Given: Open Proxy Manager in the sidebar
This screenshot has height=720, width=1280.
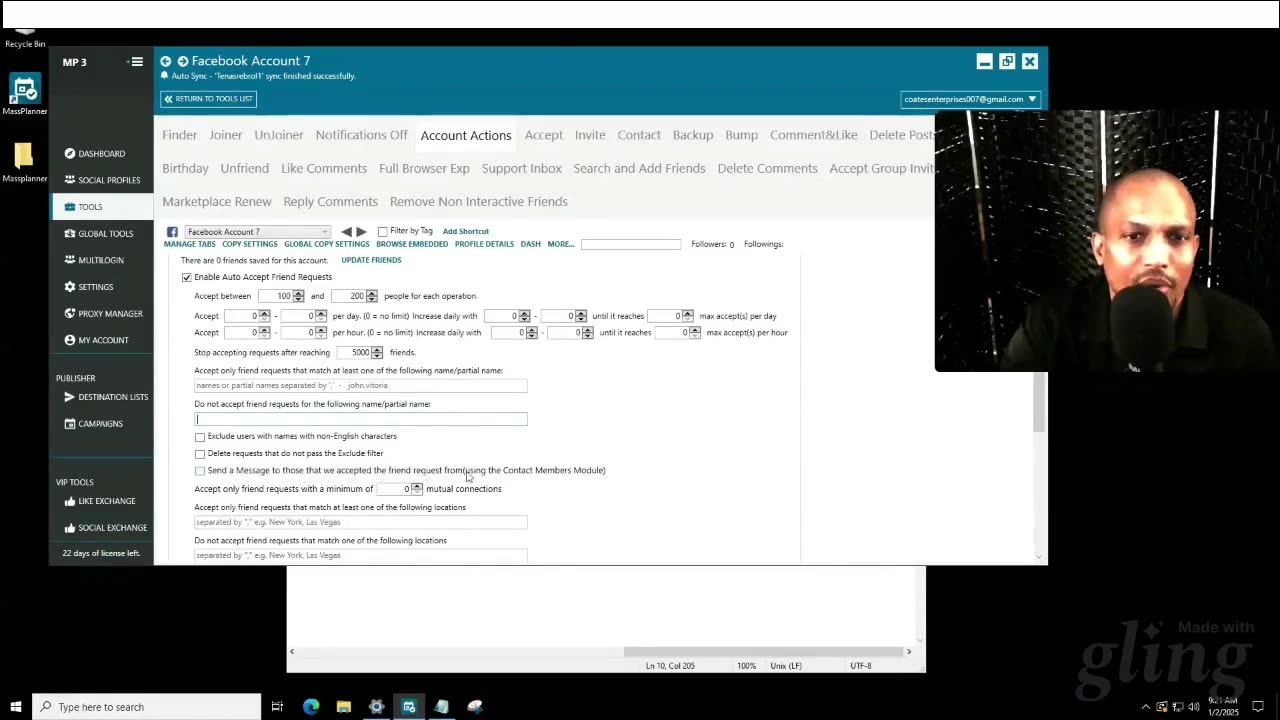Looking at the screenshot, I should click(104, 314).
